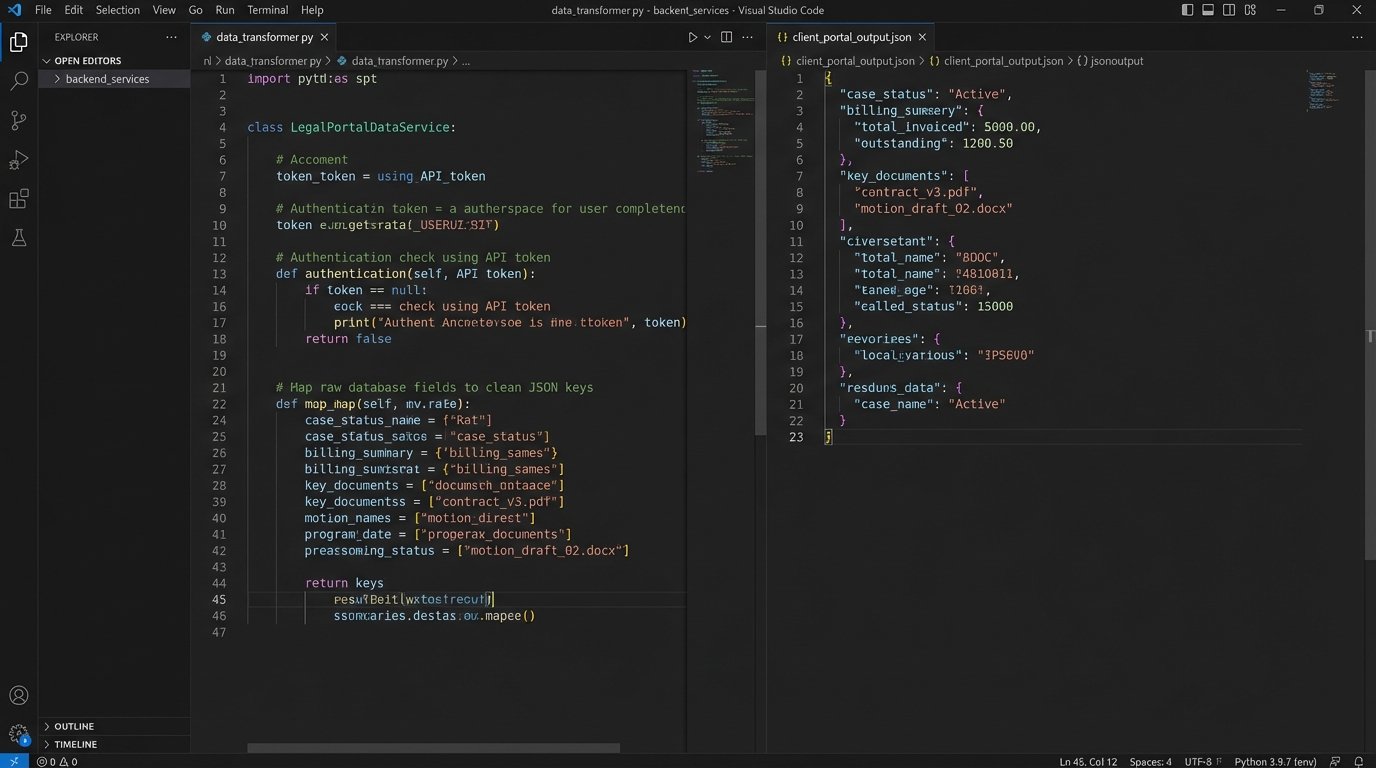Open the Extensions view
1376x768 pixels.
18,199
